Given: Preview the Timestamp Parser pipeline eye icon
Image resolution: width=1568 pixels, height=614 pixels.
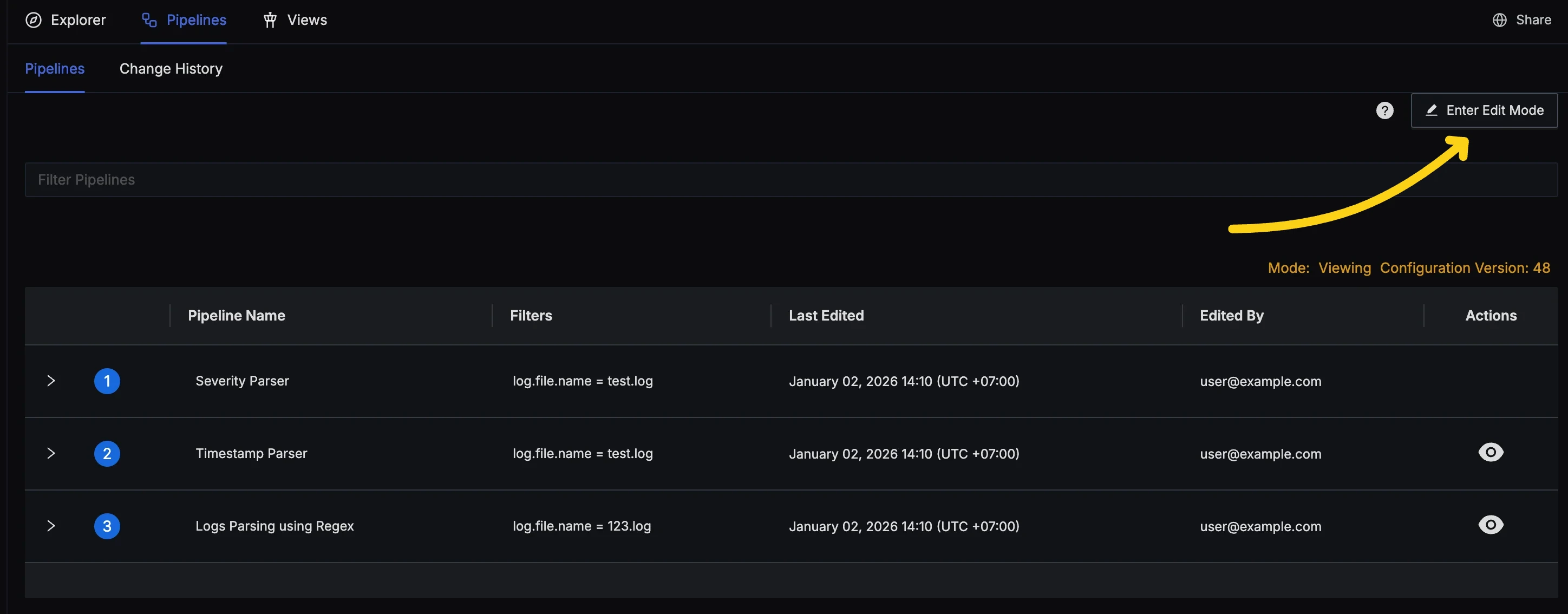Looking at the screenshot, I should tap(1490, 452).
